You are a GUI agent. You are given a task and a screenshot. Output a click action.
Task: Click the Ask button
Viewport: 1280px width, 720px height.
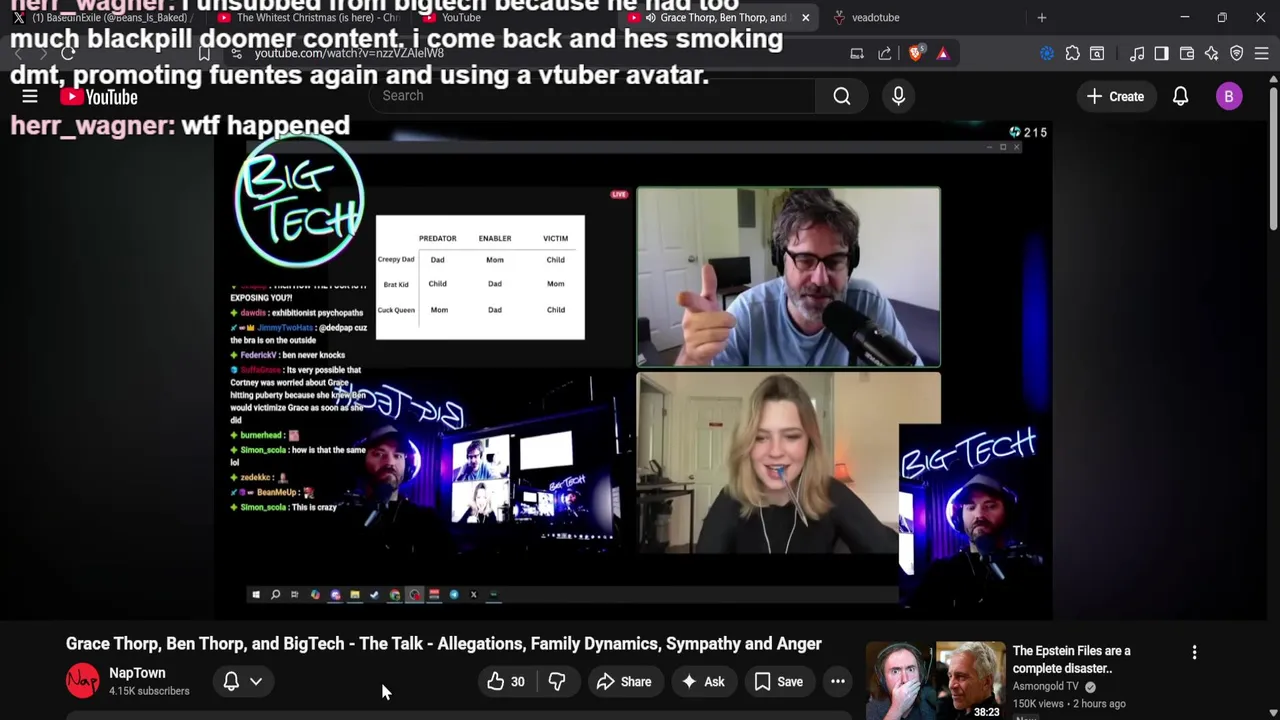[x=703, y=681]
